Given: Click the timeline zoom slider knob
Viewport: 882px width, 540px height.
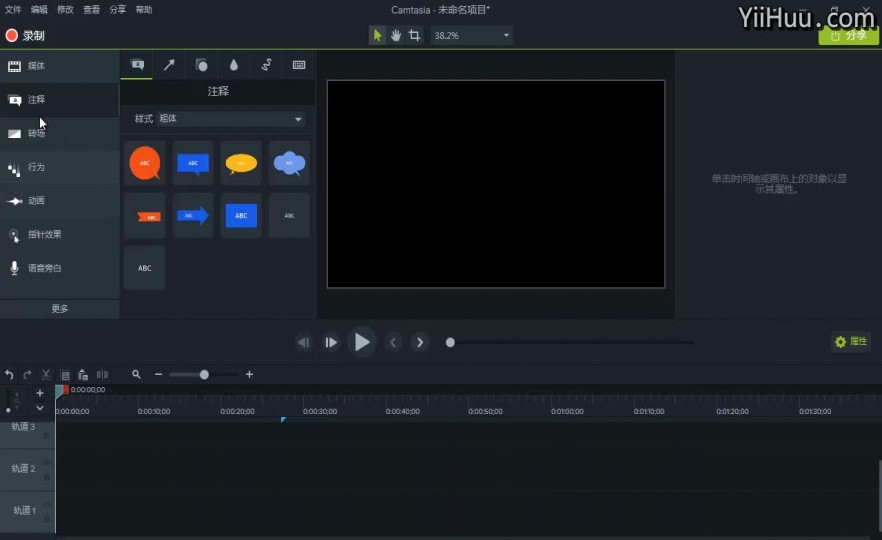Looking at the screenshot, I should click(x=204, y=375).
